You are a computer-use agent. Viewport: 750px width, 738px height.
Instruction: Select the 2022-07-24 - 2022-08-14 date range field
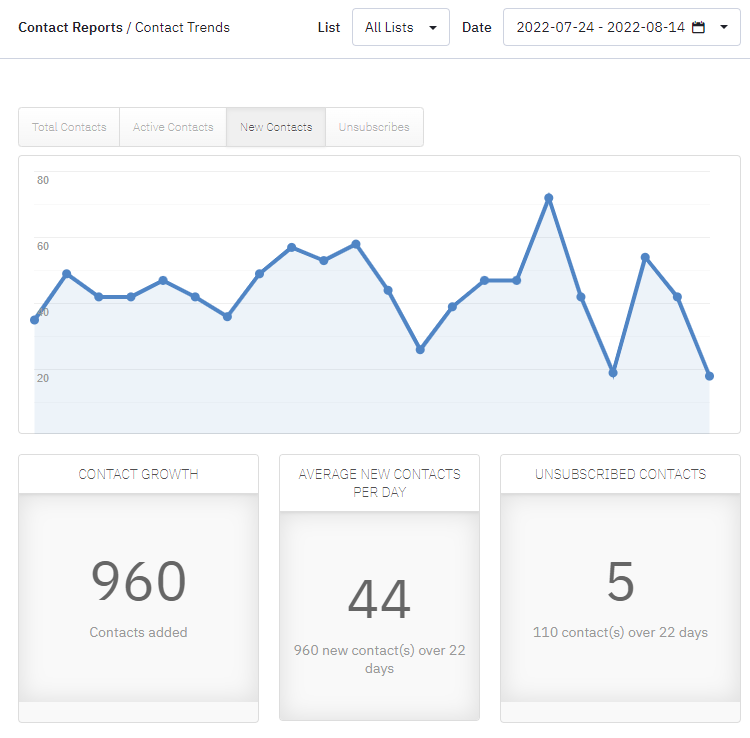(x=600, y=27)
